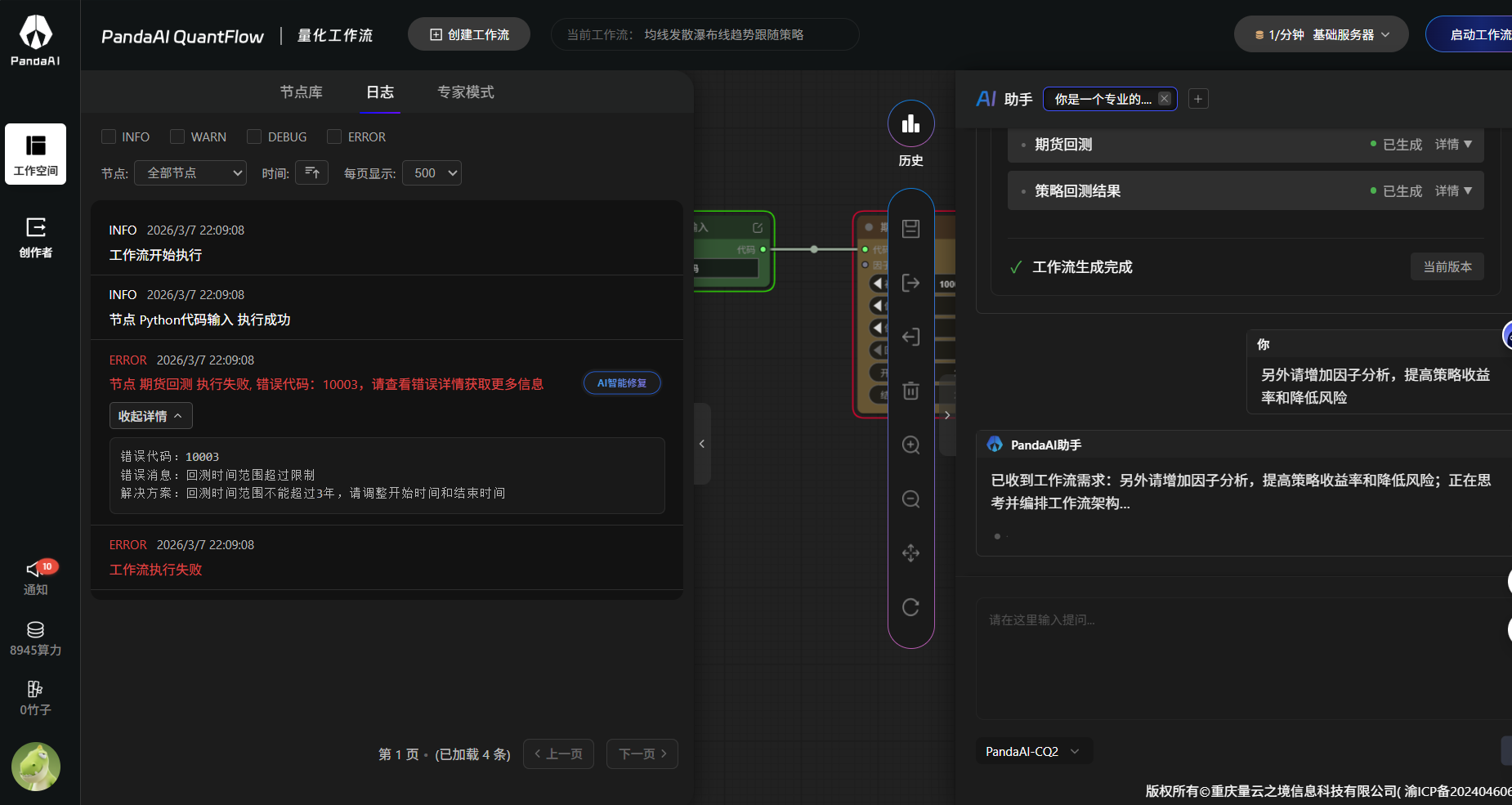
Task: Open the 全部节点 node filter dropdown
Action: coord(190,172)
